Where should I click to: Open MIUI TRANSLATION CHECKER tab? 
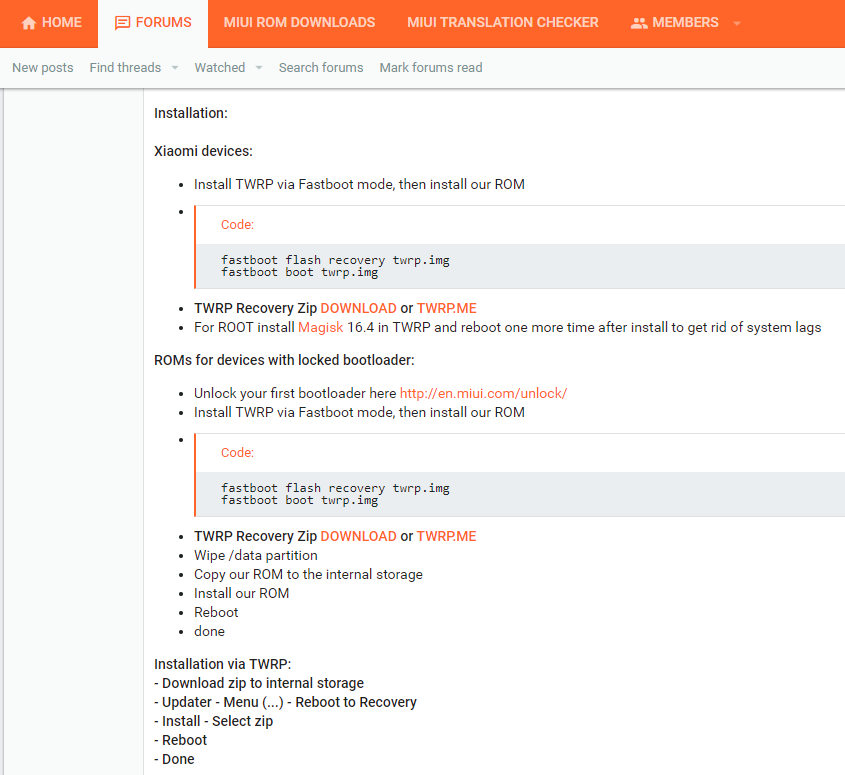click(502, 23)
